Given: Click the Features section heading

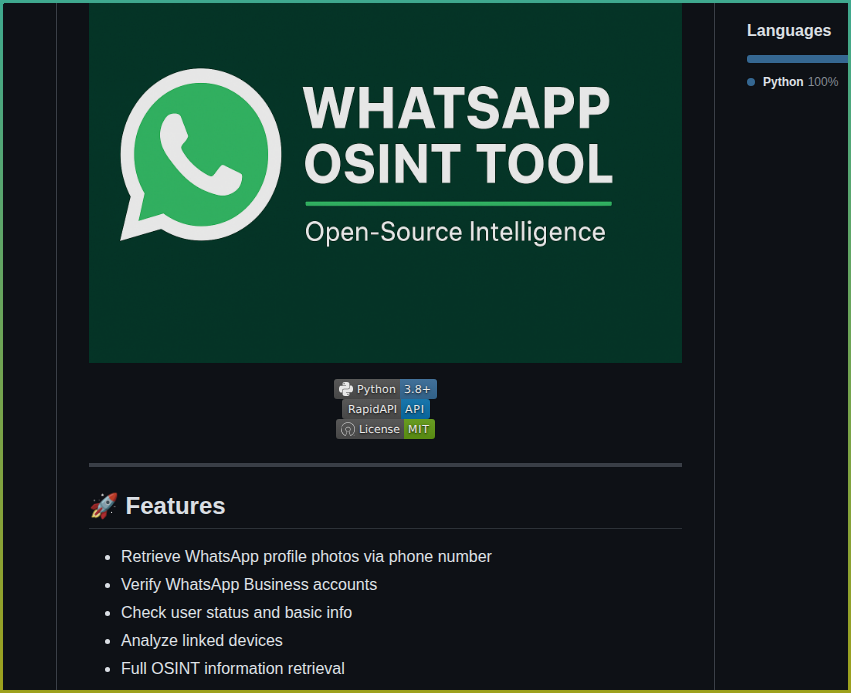Looking at the screenshot, I should pos(175,506).
